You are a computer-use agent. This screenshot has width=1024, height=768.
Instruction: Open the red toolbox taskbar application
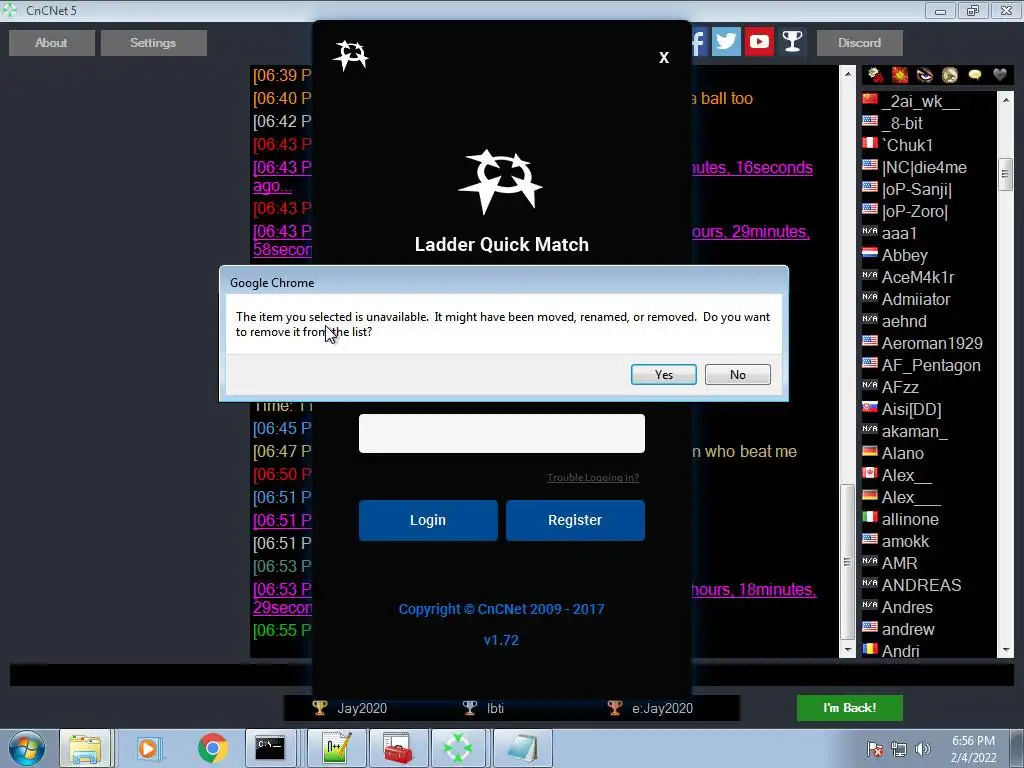[x=398, y=748]
